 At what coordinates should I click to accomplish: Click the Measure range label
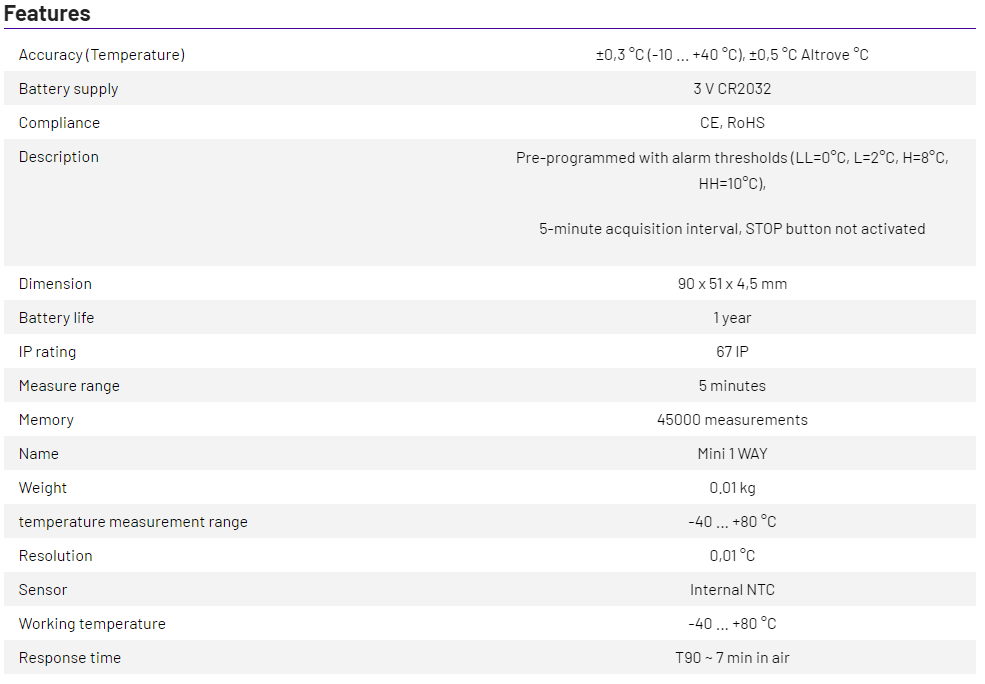click(x=69, y=386)
